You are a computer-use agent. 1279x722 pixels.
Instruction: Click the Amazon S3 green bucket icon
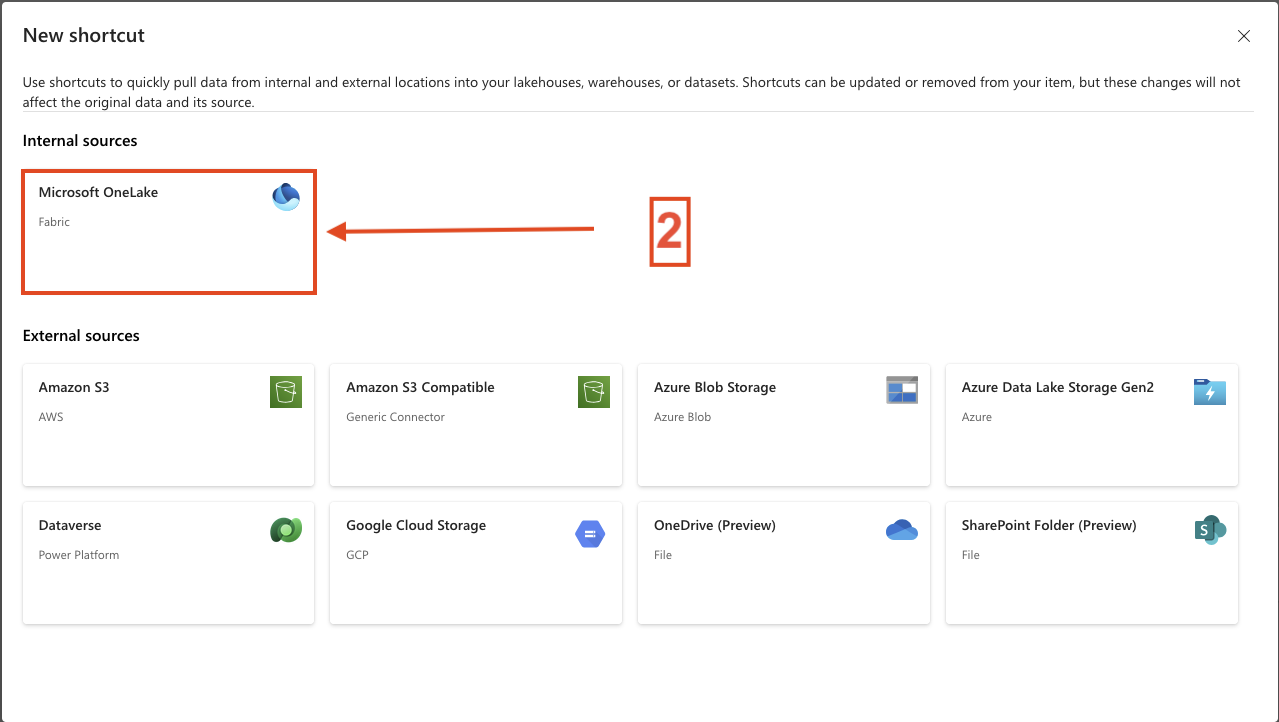point(286,392)
